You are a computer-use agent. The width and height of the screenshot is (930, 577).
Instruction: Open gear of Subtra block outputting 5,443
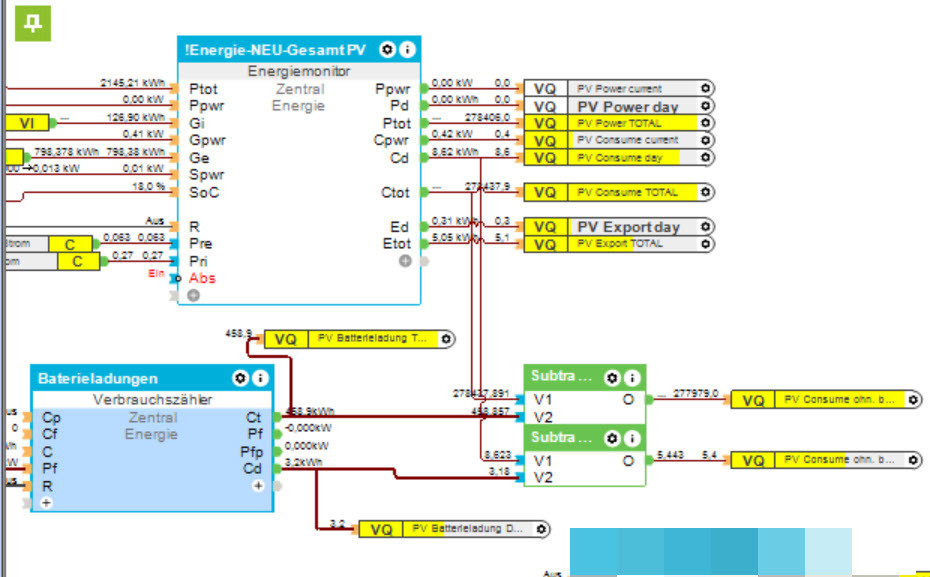click(x=612, y=439)
